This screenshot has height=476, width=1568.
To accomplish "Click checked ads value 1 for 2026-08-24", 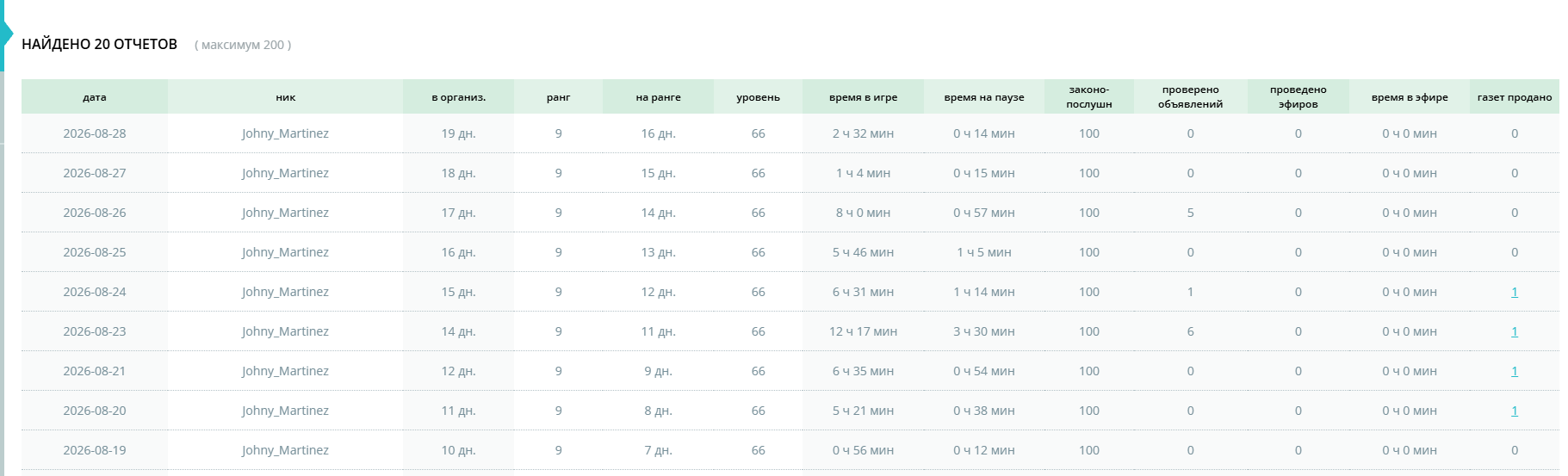I will point(1191,292).
